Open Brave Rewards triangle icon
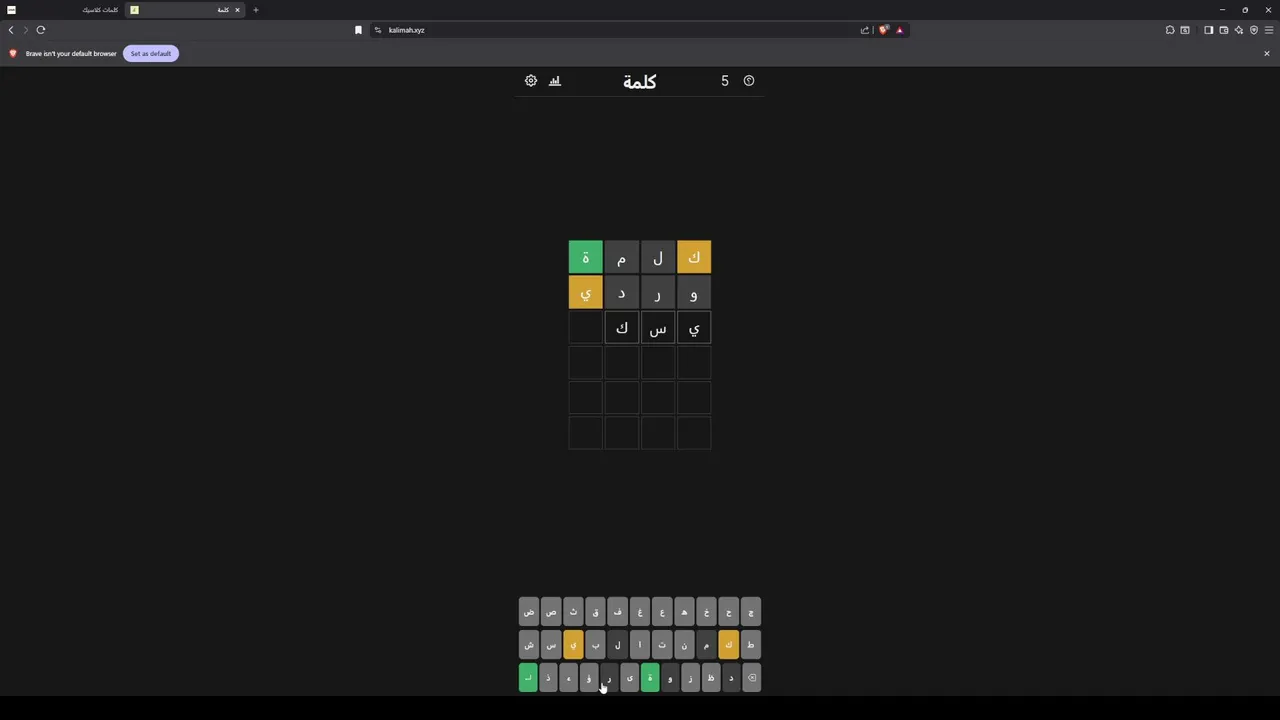Screen dimensions: 1280x720 pyautogui.click(x=899, y=30)
